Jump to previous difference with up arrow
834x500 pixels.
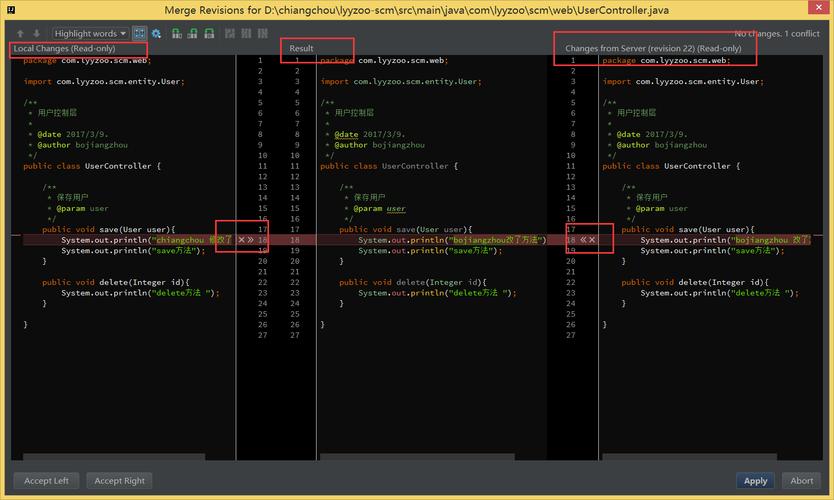(x=20, y=34)
